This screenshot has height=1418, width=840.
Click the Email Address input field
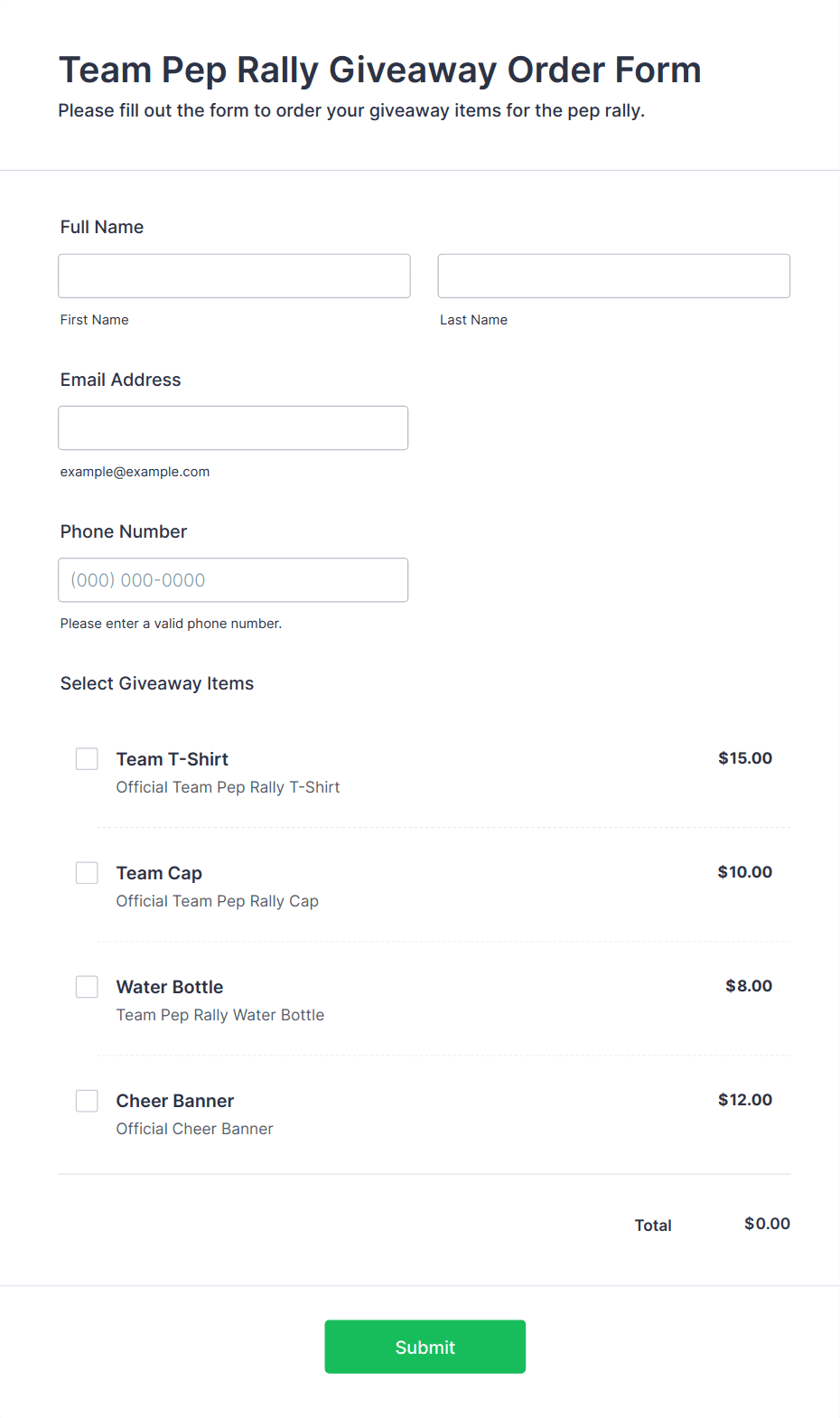tap(233, 427)
